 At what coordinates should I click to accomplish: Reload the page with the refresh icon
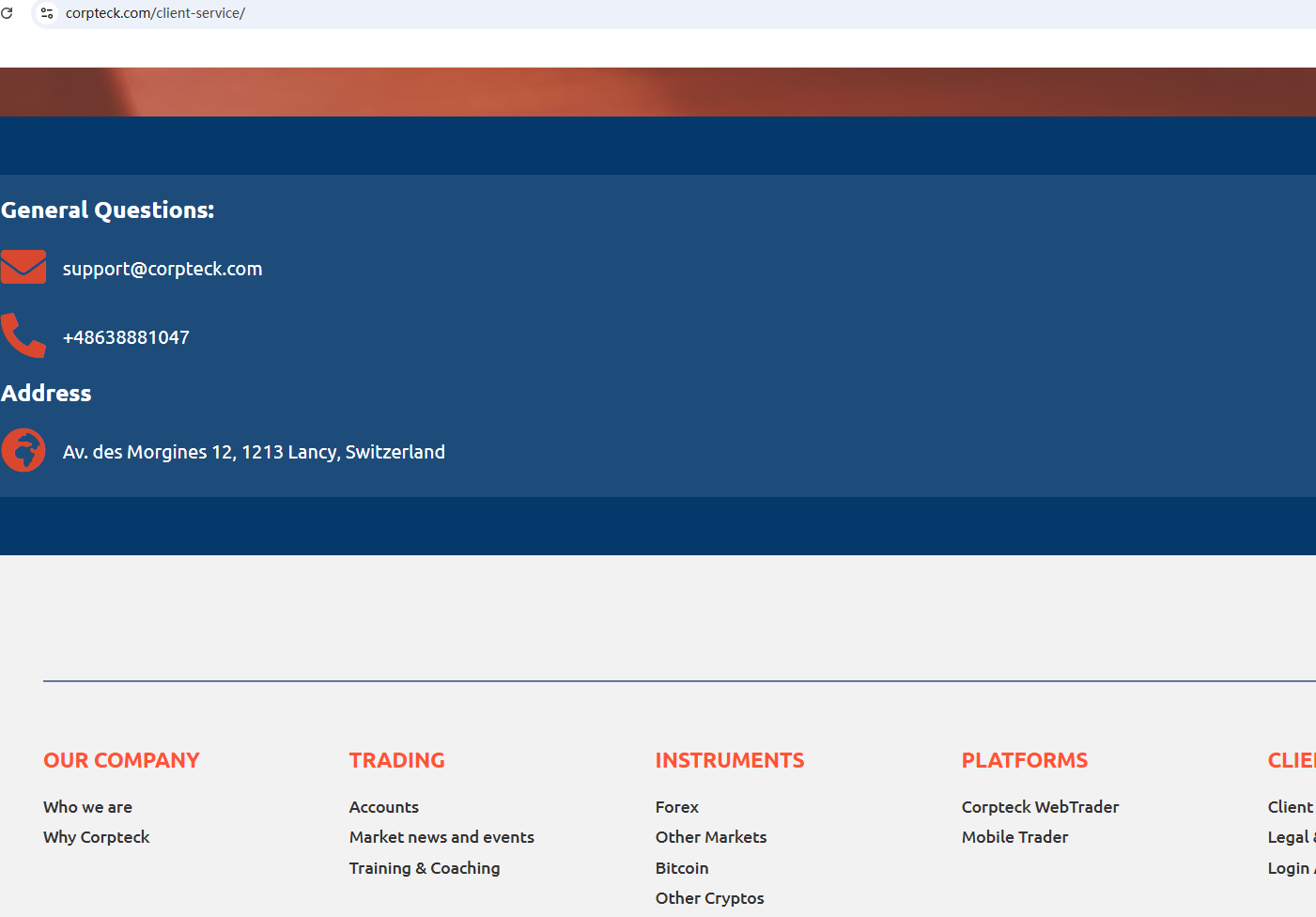pos(7,13)
